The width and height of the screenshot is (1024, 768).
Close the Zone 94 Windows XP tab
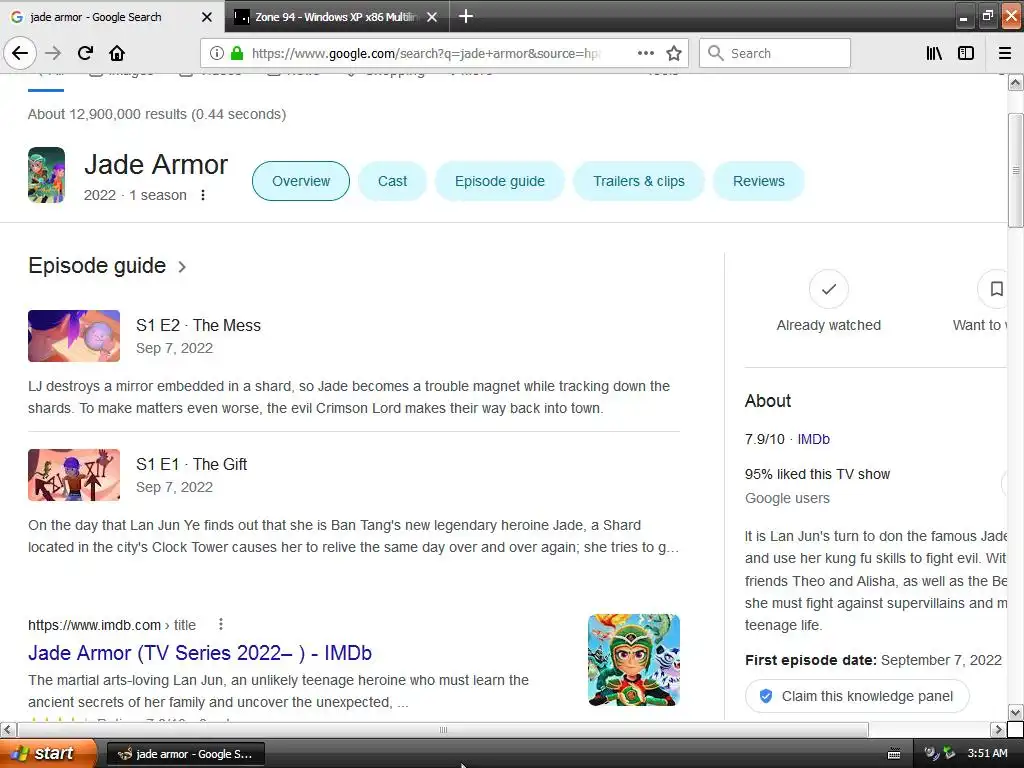pos(432,17)
